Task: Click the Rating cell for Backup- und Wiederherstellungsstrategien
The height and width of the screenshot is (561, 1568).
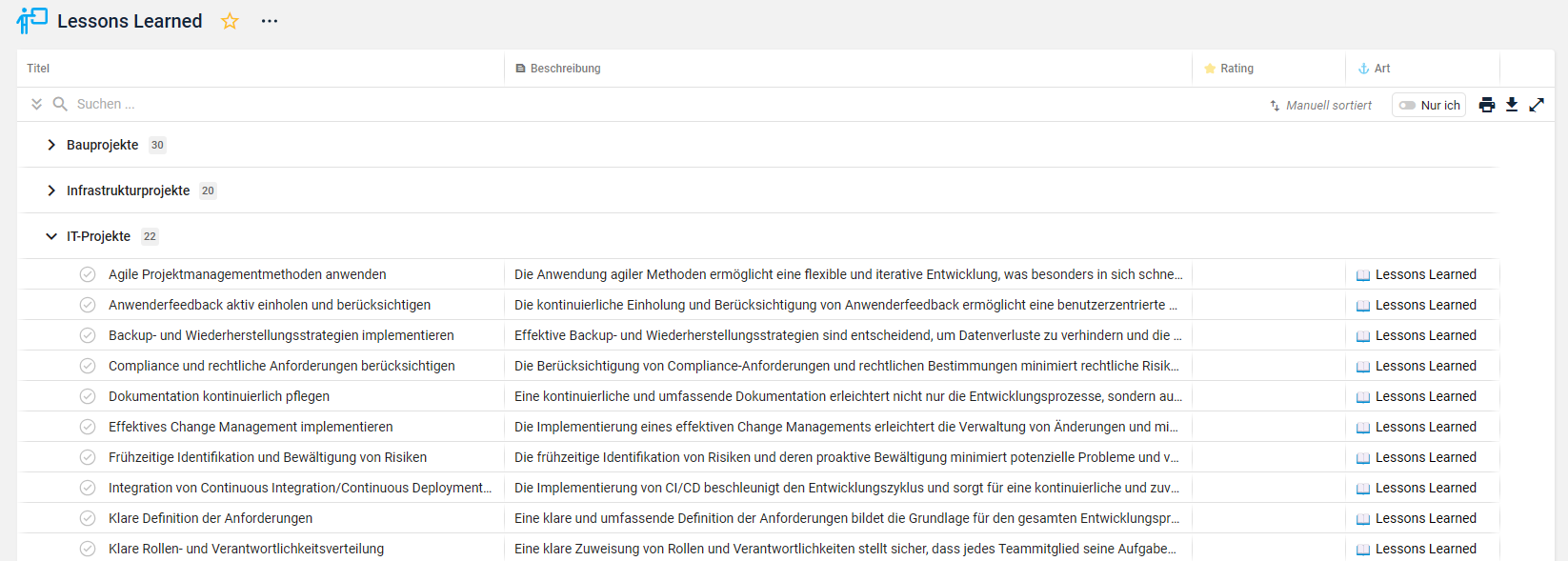Action: pyautogui.click(x=1268, y=335)
